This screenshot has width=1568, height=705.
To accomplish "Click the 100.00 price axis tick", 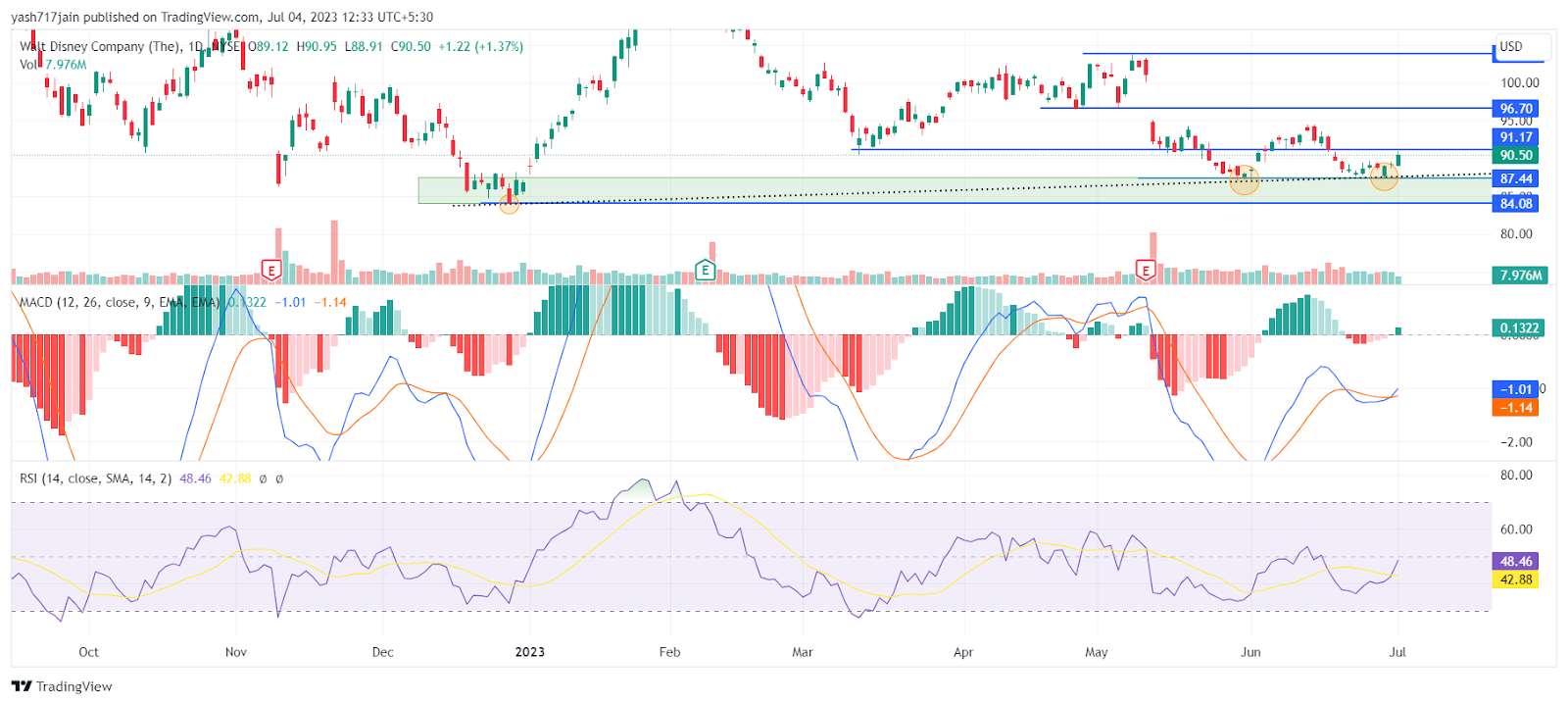I will pos(1520,83).
